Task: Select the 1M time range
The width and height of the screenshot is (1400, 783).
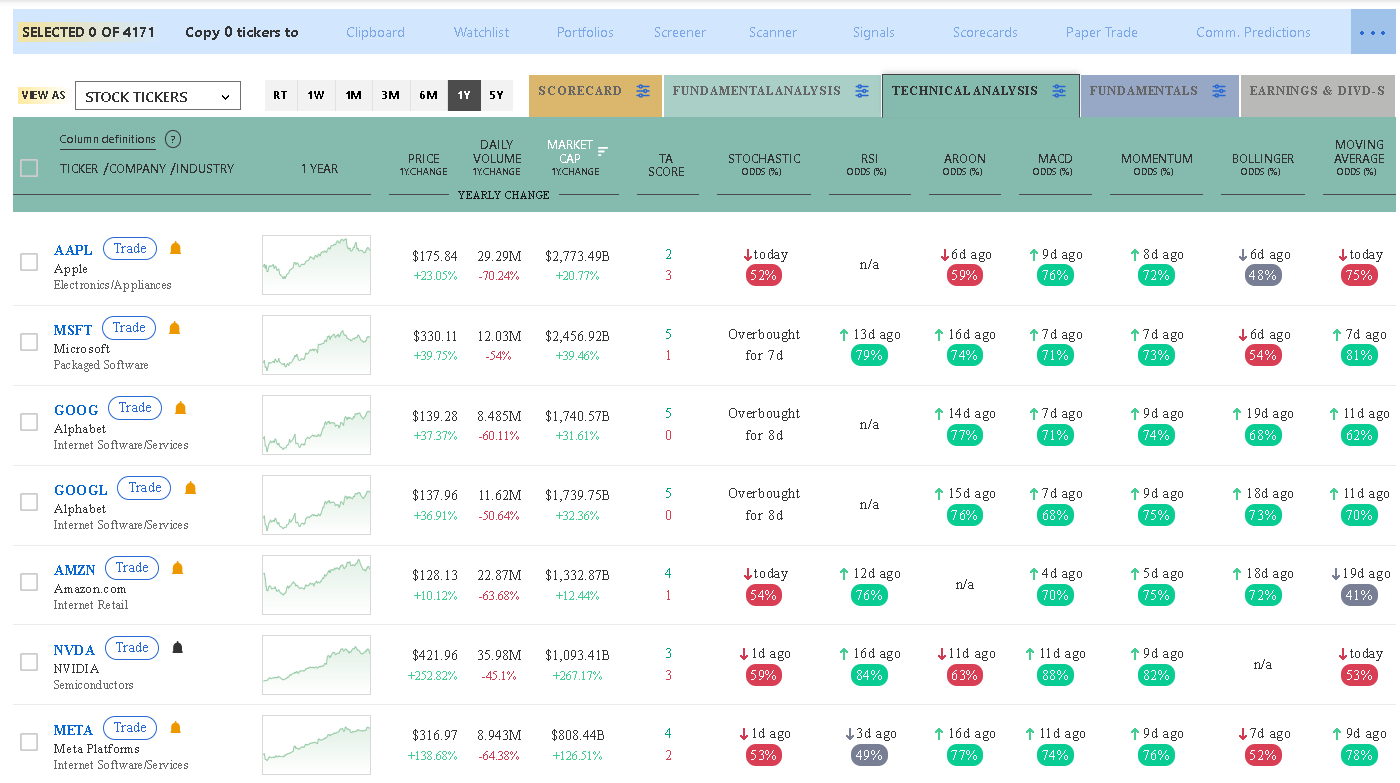Action: [353, 96]
